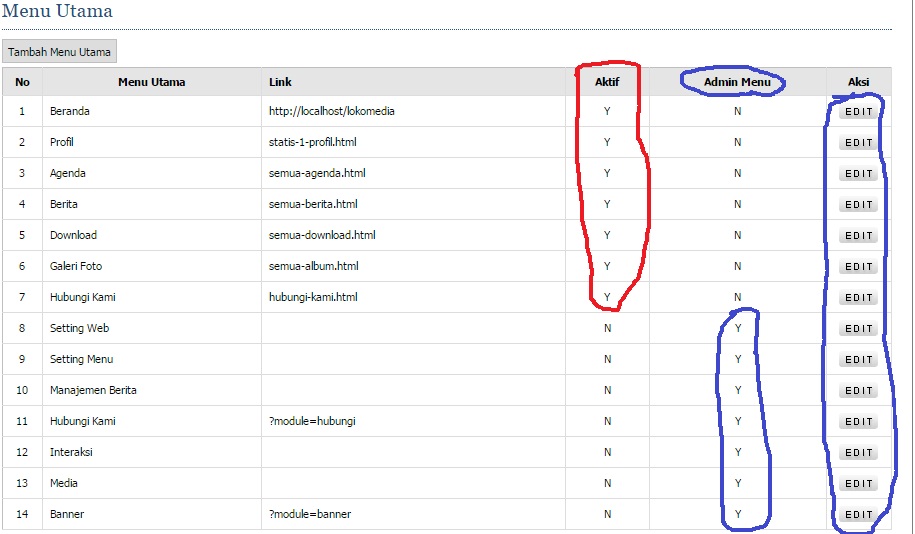The image size is (915, 534).
Task: Edit the Media menu row
Action: click(x=858, y=483)
